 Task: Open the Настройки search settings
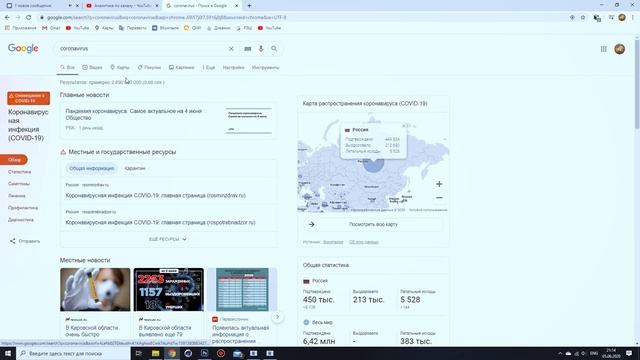pyautogui.click(x=233, y=67)
